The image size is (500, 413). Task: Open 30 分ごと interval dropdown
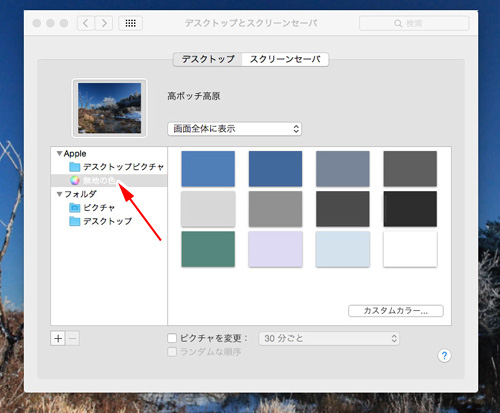point(329,339)
